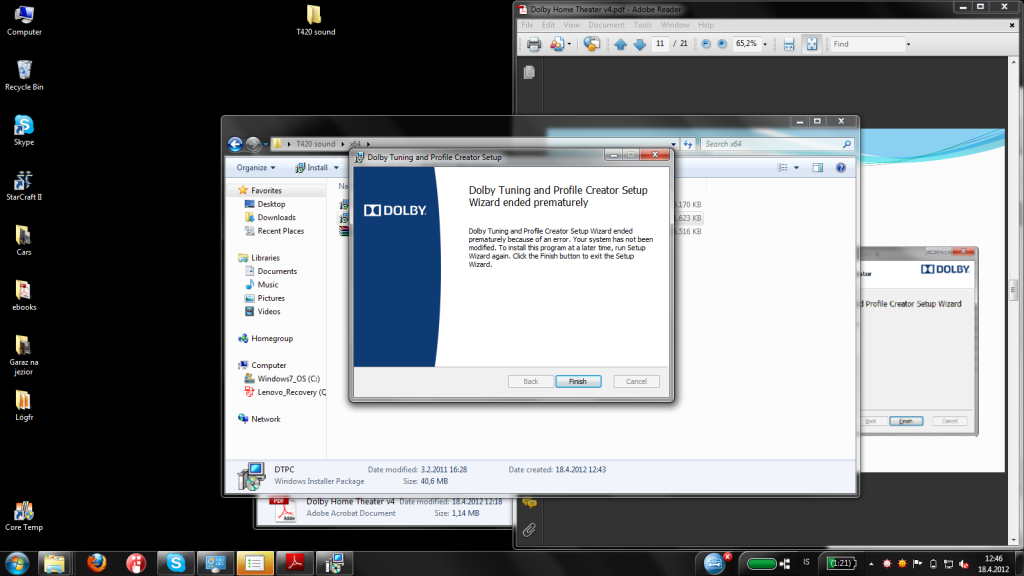Select the T420 sound folder on desktop

[x=315, y=21]
